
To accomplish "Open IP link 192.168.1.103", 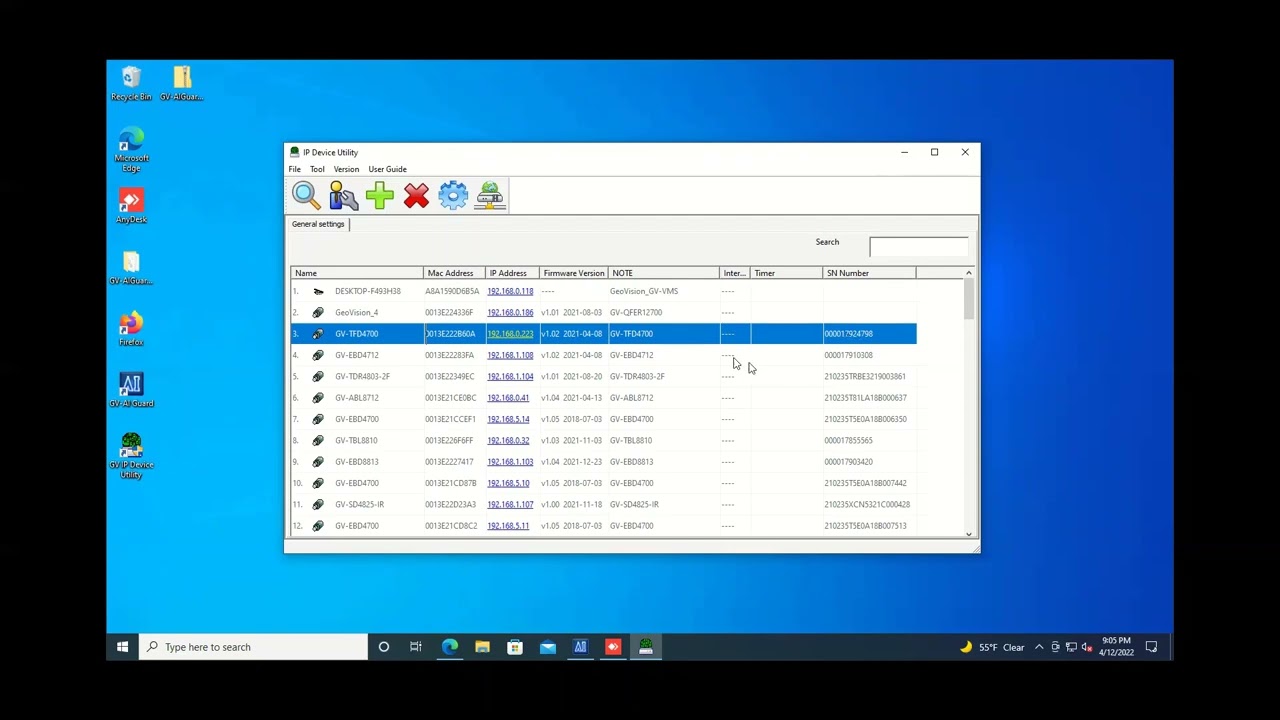I will click(x=510, y=462).
